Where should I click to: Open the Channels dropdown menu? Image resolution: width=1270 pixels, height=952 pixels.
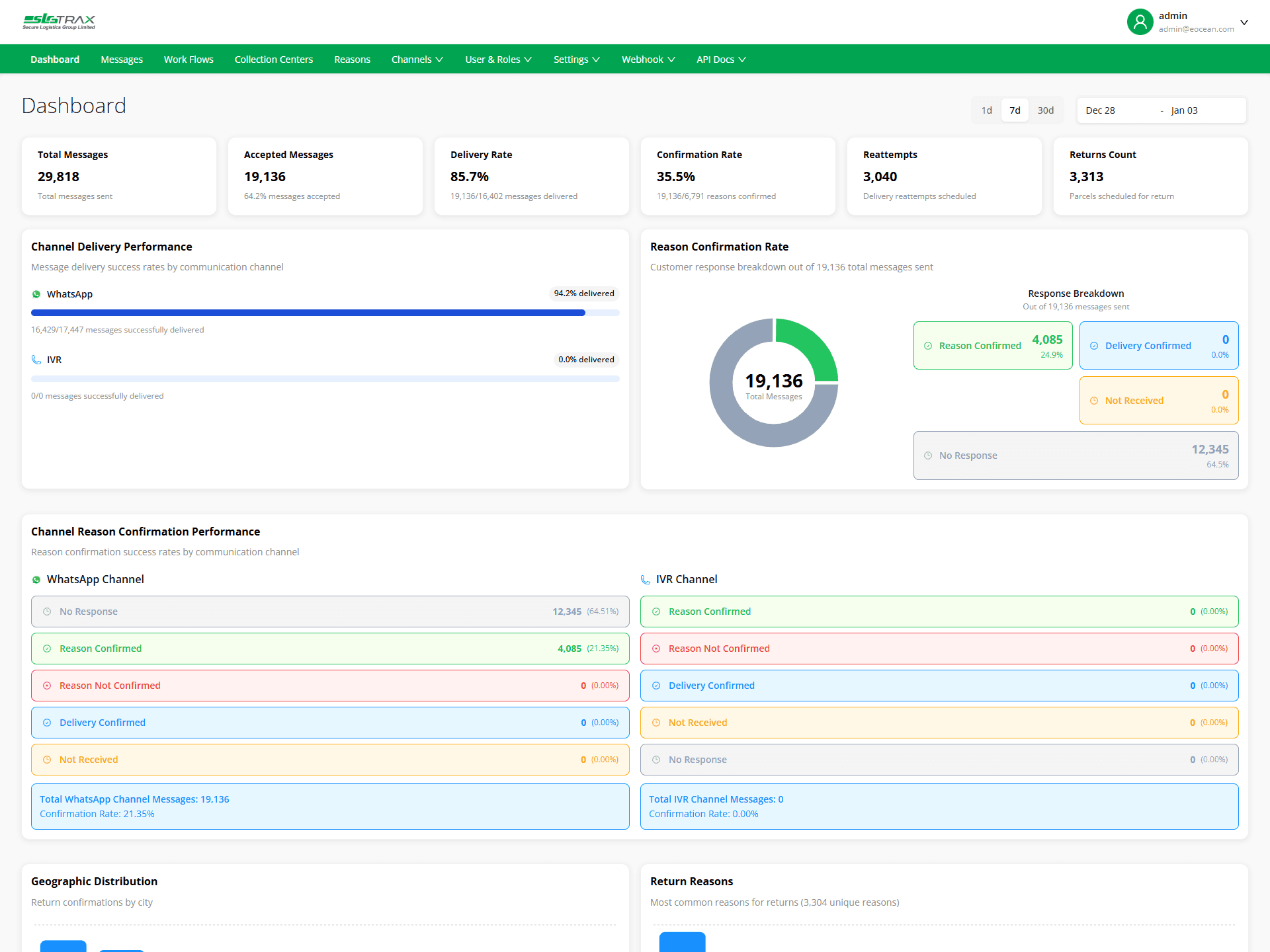[417, 59]
